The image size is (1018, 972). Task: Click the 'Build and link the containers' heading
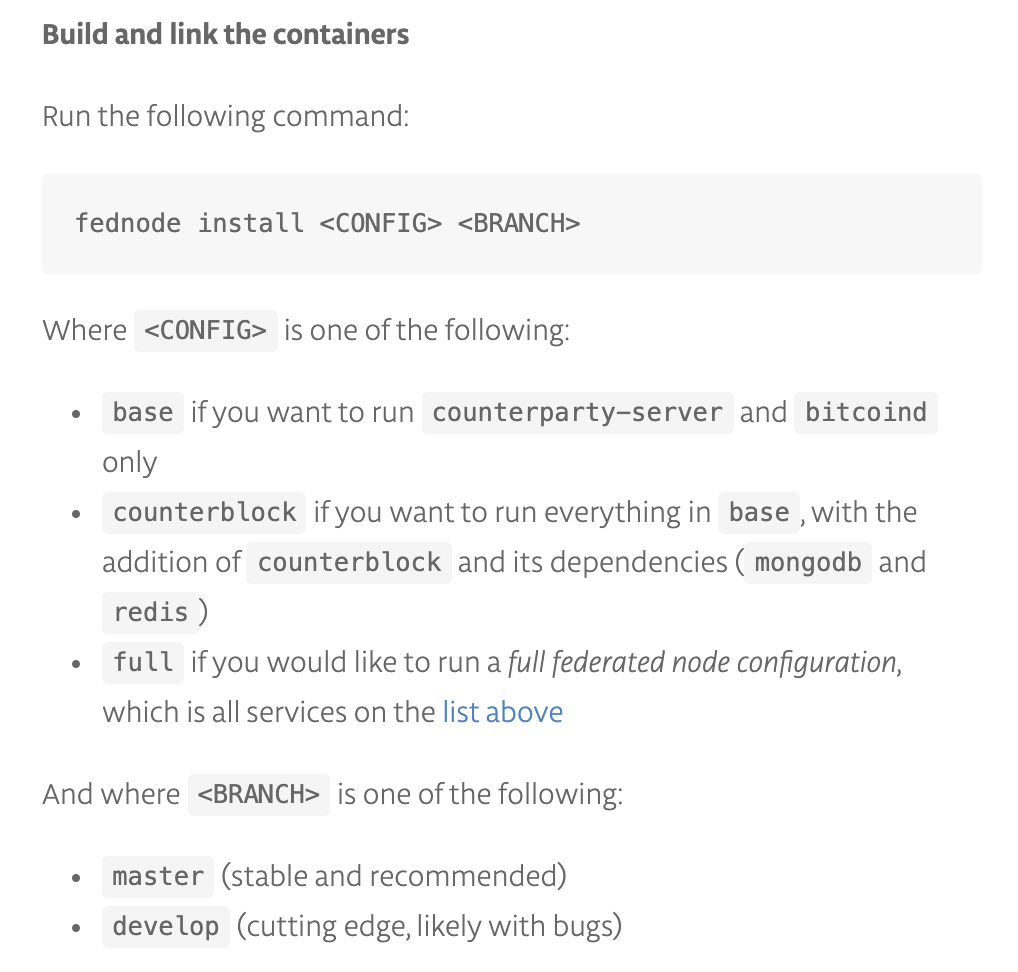225,34
